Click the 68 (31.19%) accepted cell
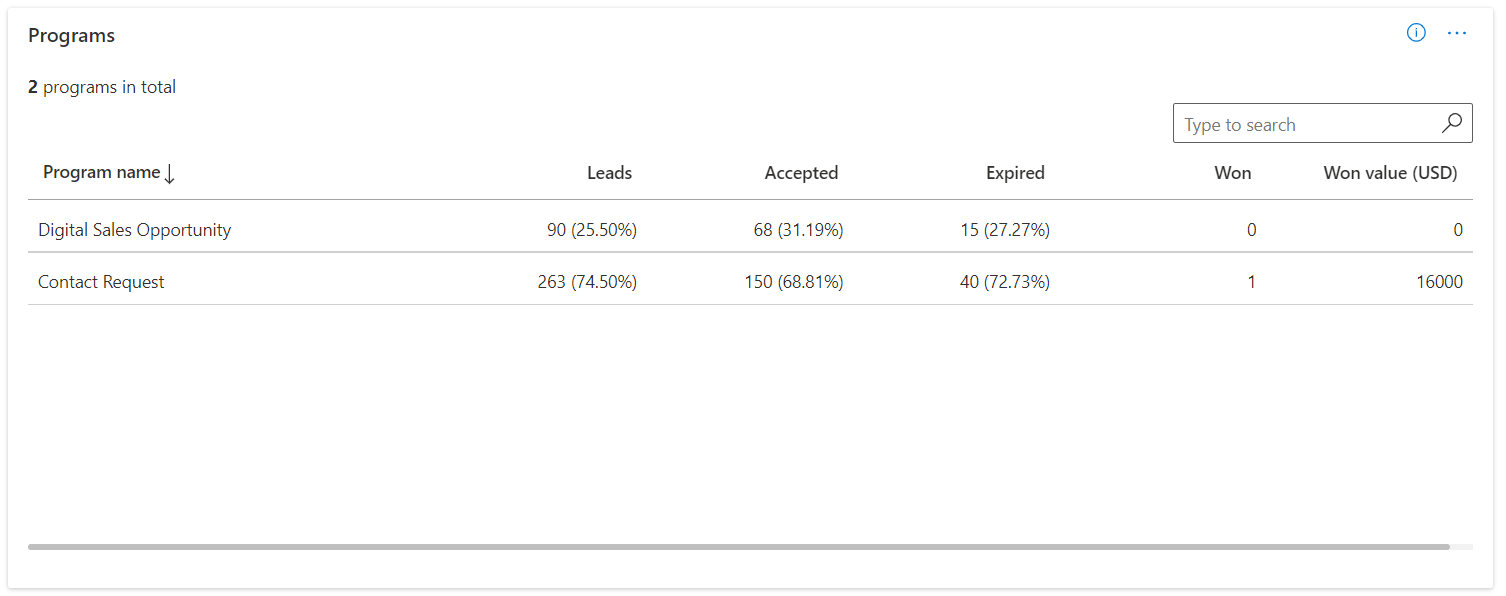The height and width of the screenshot is (596, 1506). coord(798,230)
